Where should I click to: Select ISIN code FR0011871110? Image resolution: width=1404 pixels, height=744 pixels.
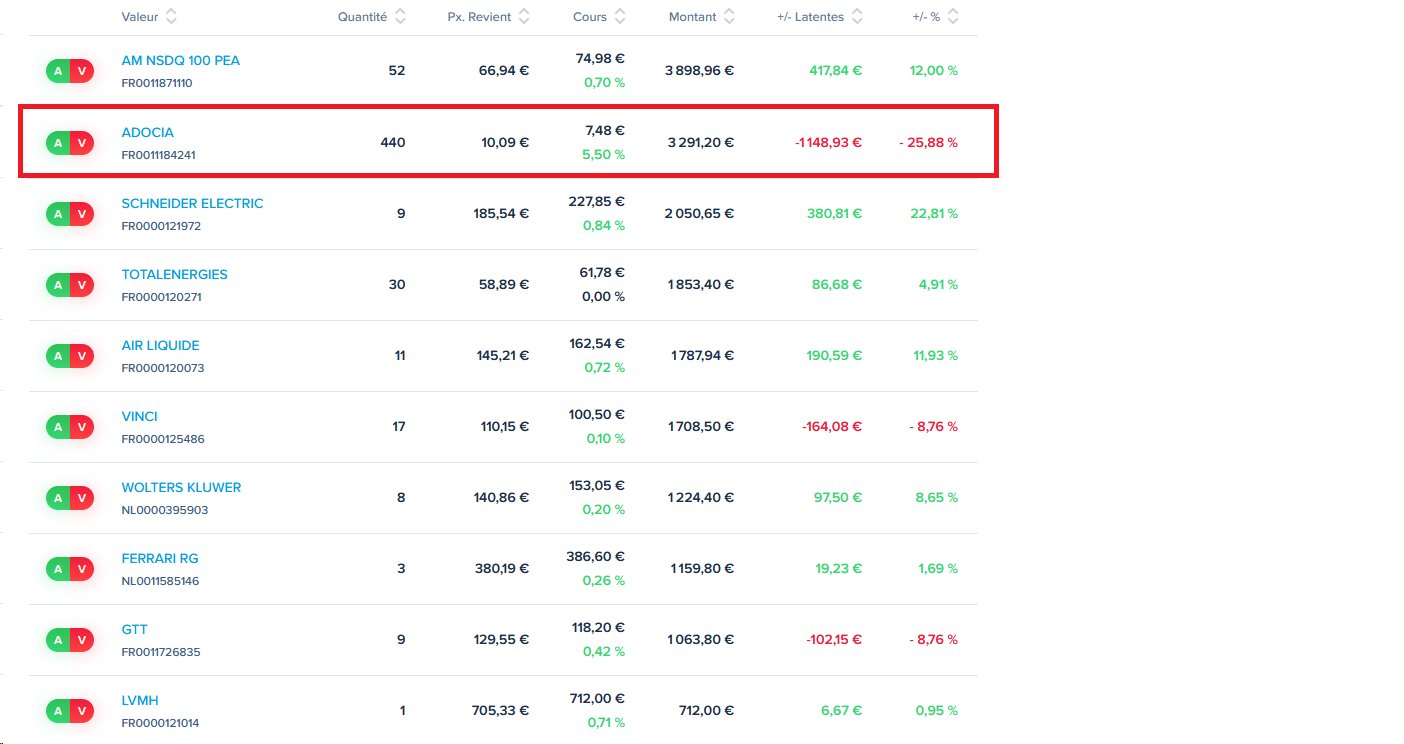click(156, 83)
